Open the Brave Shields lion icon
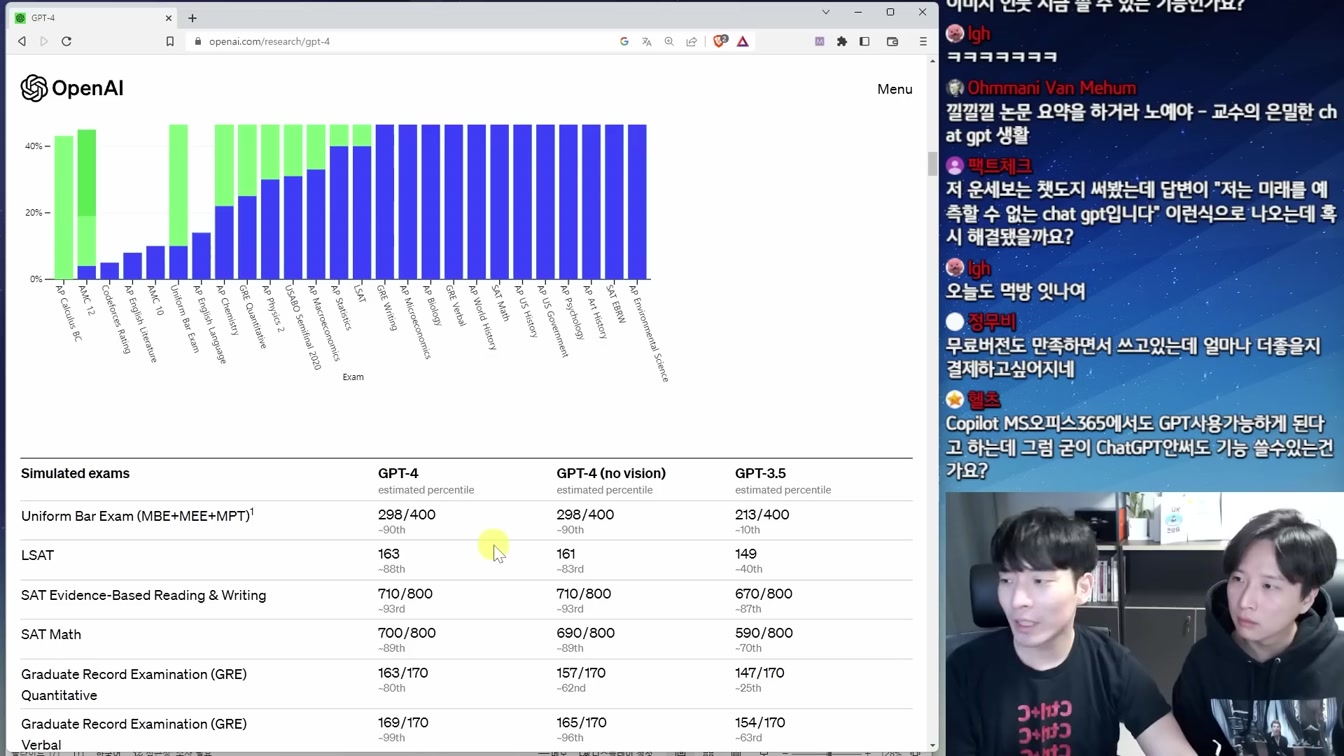 (x=720, y=42)
